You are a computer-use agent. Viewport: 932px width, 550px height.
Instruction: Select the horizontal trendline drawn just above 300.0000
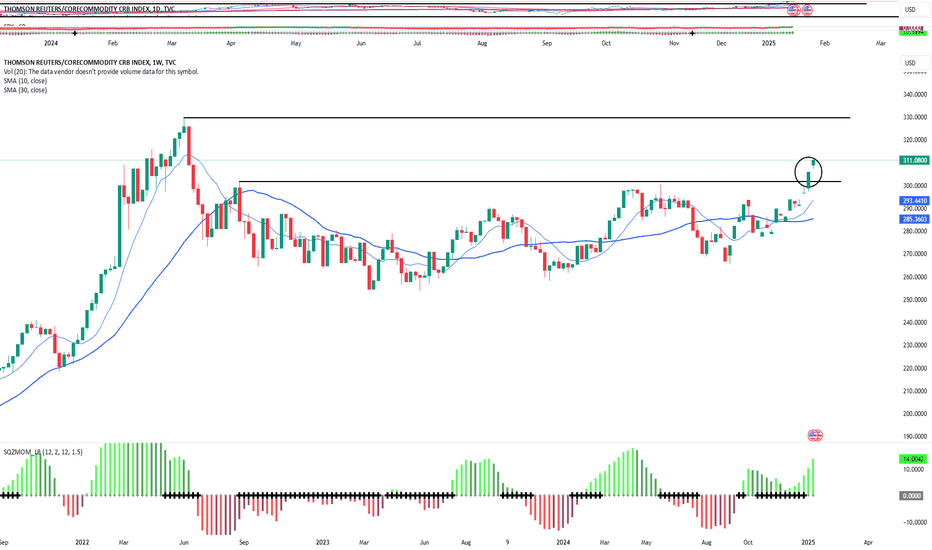coord(540,181)
